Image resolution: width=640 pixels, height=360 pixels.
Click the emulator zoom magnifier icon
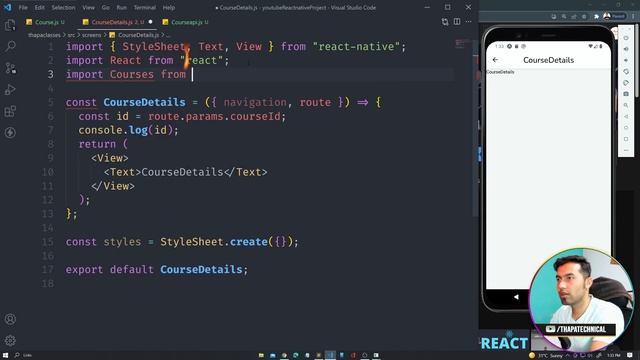[x=626, y=105]
